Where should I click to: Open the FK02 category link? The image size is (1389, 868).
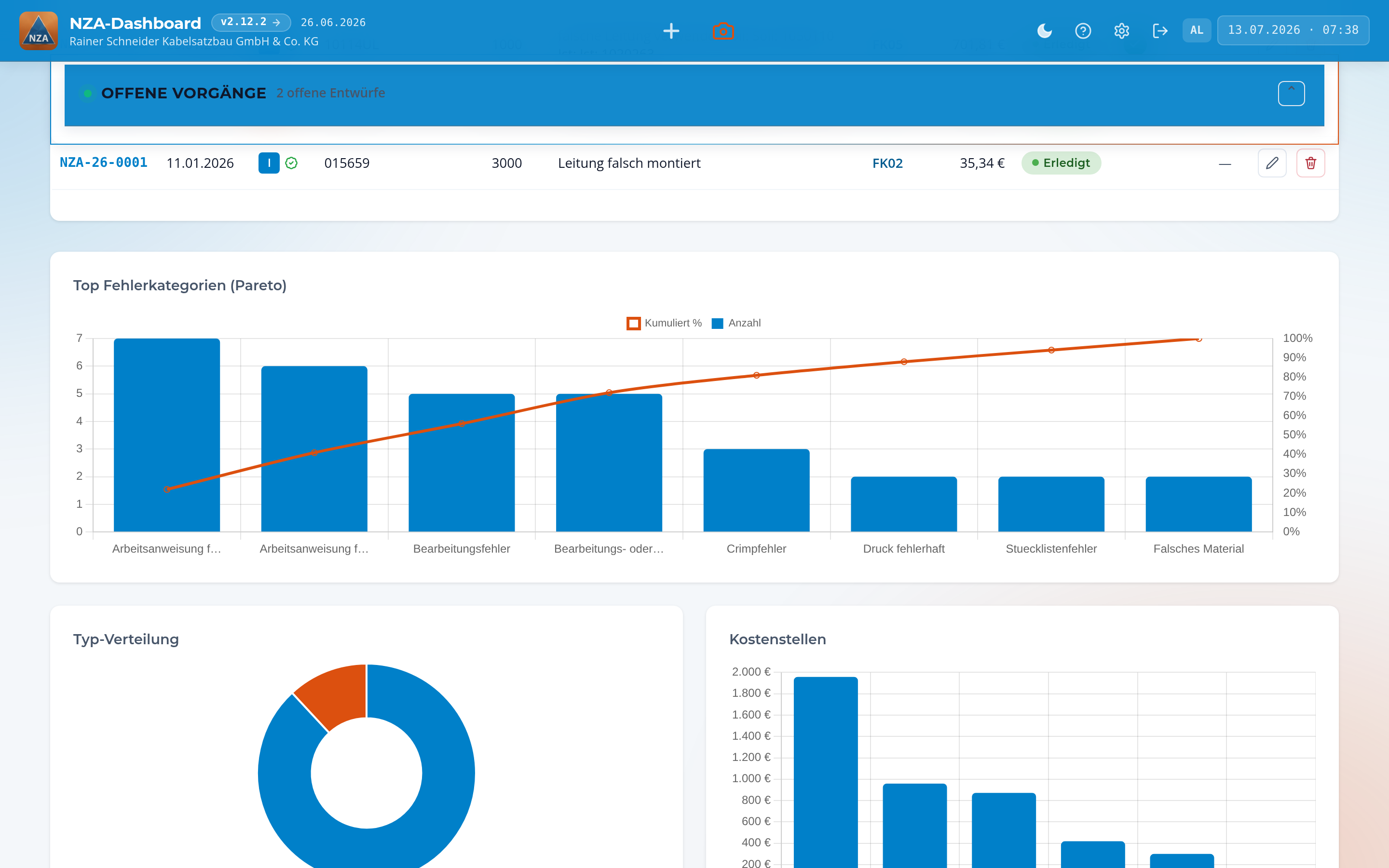[887, 163]
